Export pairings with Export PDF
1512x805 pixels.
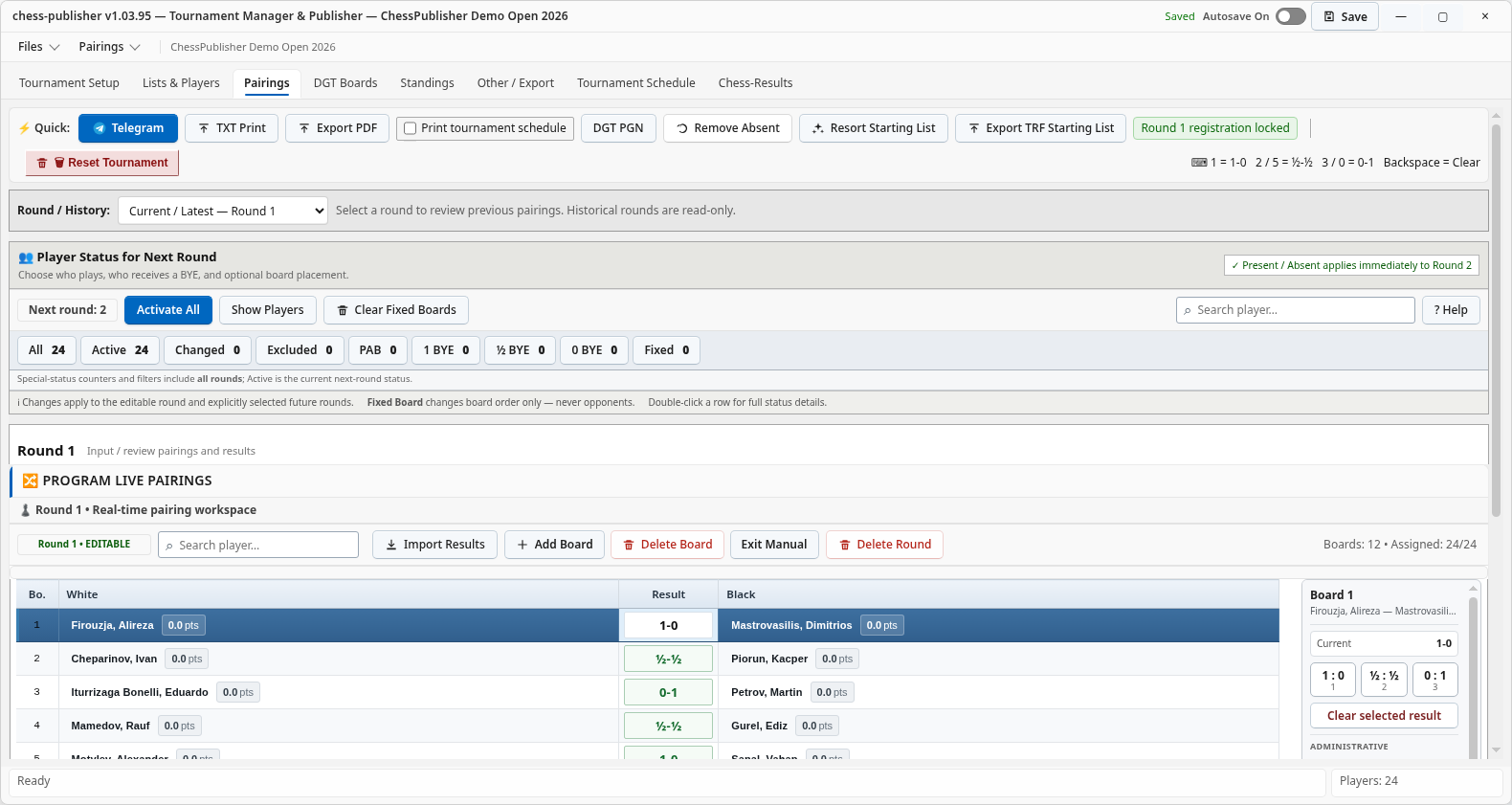337,128
